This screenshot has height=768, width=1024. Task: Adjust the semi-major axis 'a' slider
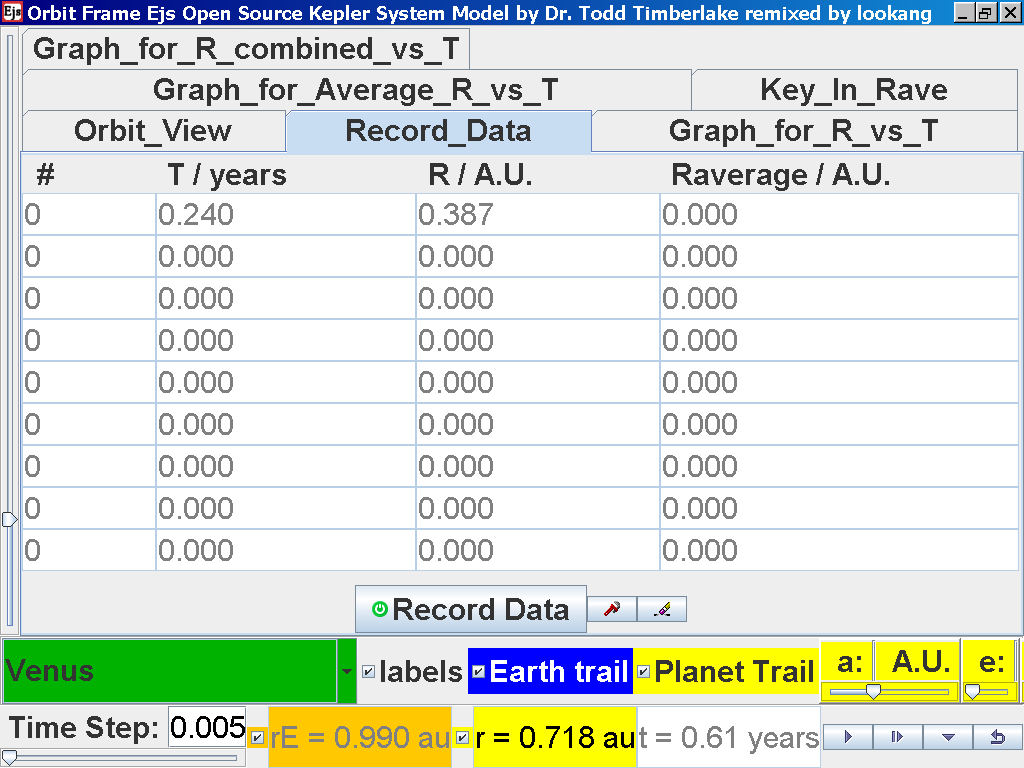(873, 691)
